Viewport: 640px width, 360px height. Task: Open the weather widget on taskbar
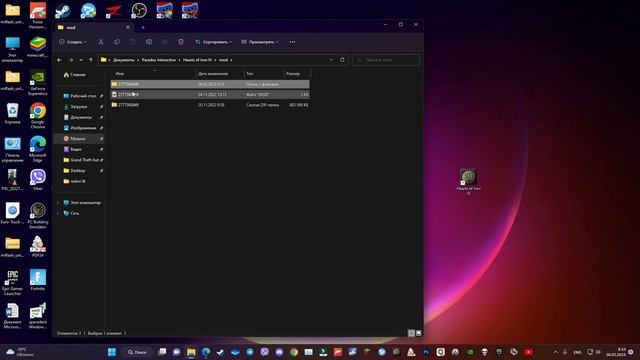click(20, 352)
